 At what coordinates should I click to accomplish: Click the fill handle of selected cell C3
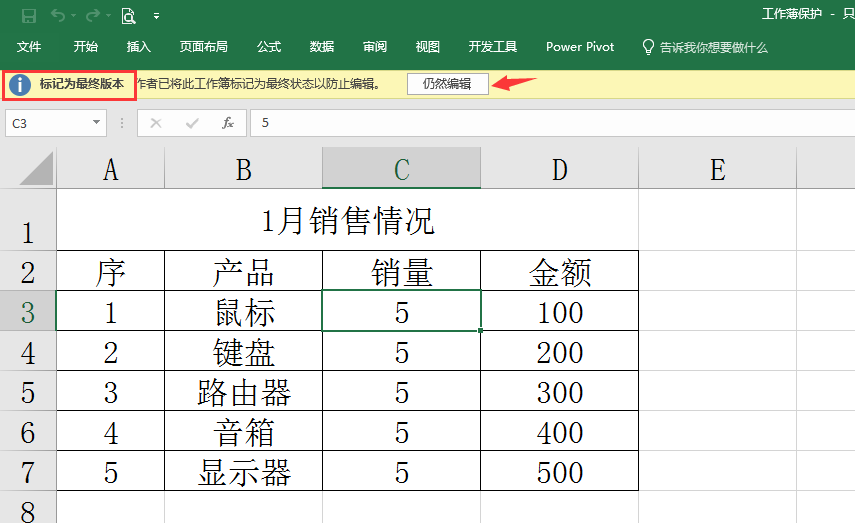[480, 330]
